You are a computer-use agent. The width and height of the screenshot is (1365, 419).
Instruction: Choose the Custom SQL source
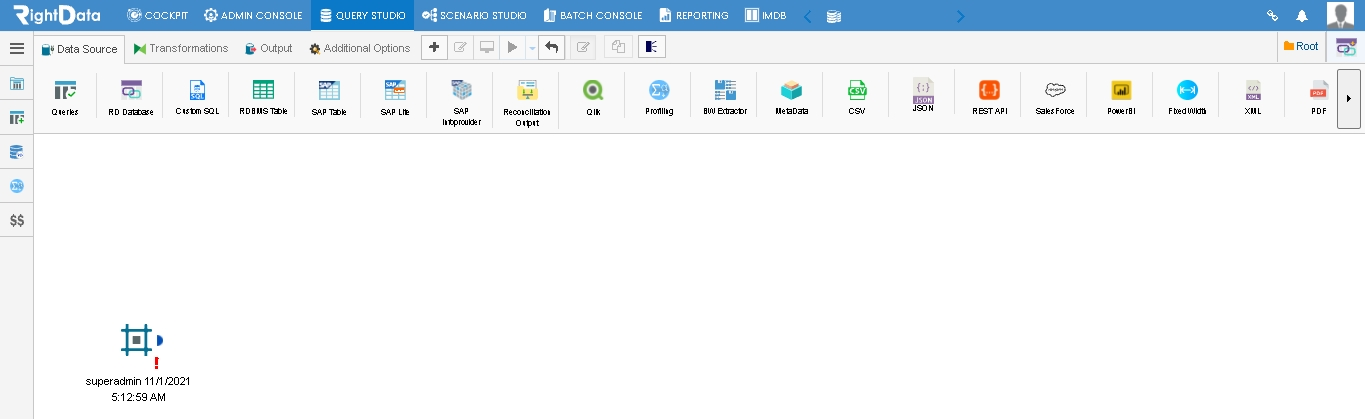(x=197, y=98)
